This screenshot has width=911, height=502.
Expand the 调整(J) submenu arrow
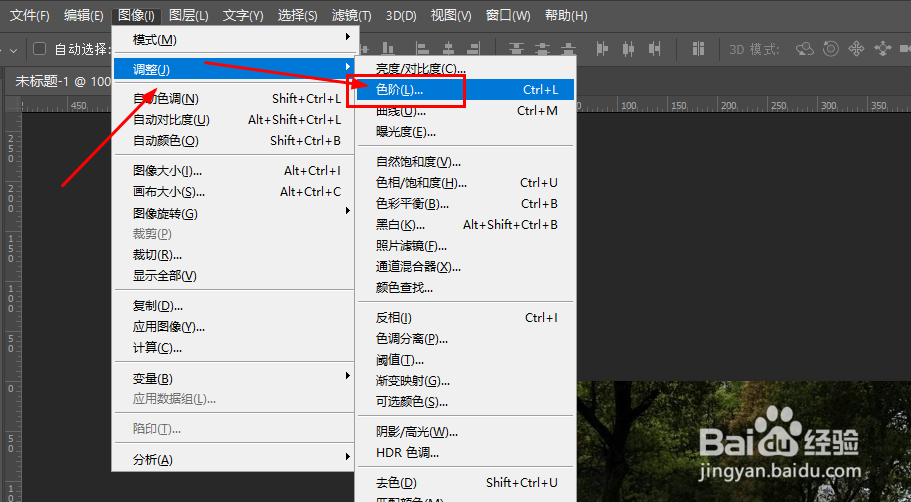tap(347, 67)
